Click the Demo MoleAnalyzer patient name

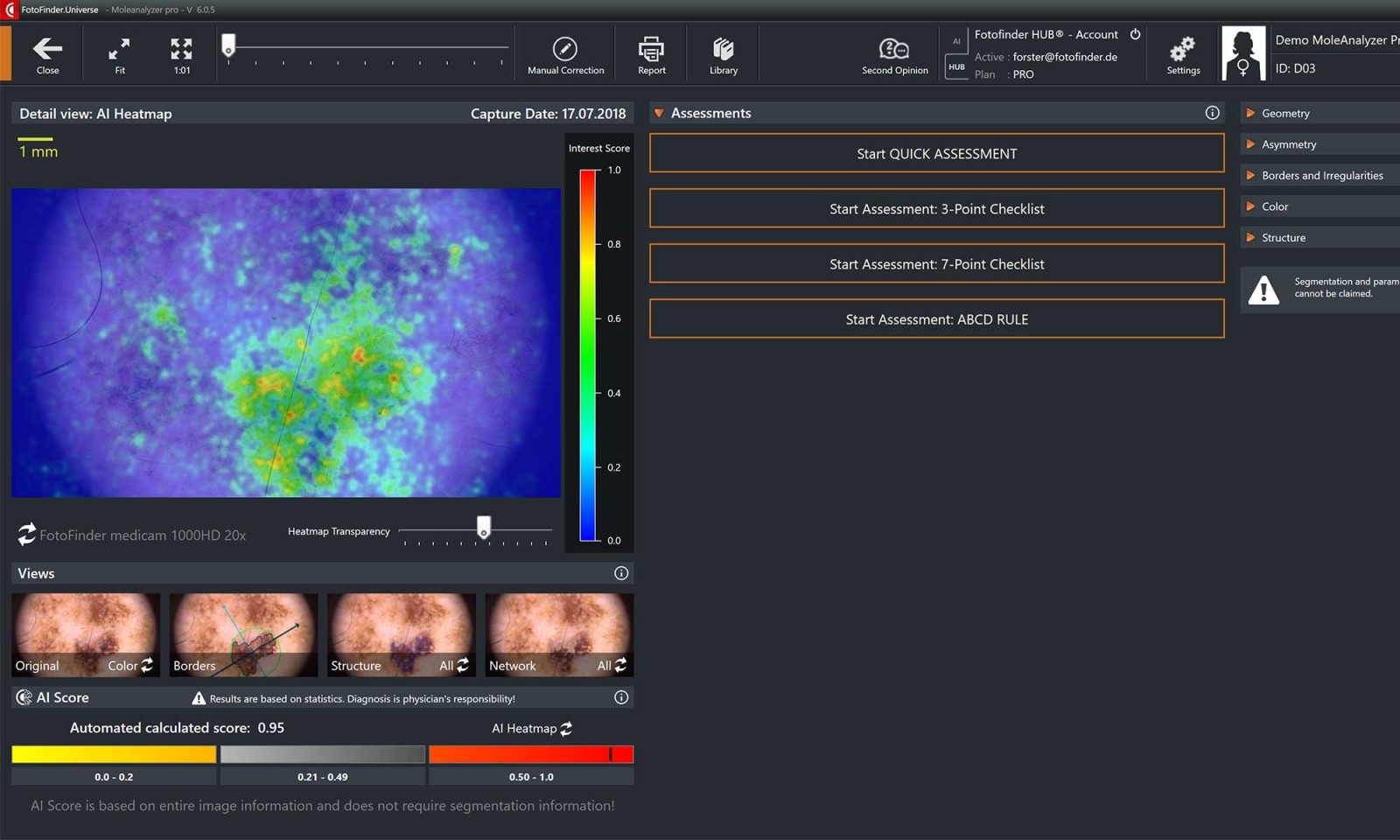(1337, 40)
